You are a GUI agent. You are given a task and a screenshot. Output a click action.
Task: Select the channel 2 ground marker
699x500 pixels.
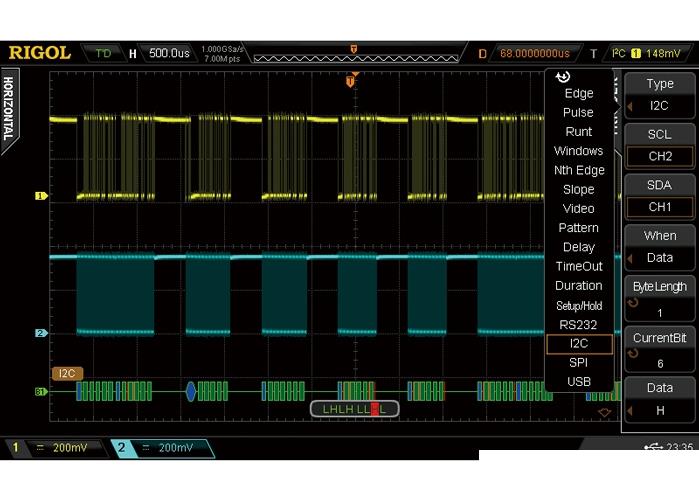click(x=41, y=333)
